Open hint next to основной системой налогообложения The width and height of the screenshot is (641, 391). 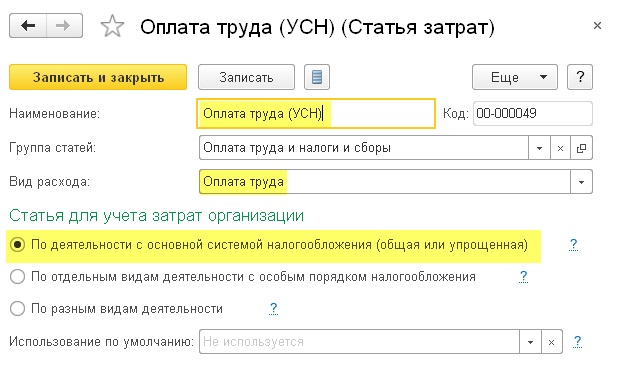tap(573, 245)
